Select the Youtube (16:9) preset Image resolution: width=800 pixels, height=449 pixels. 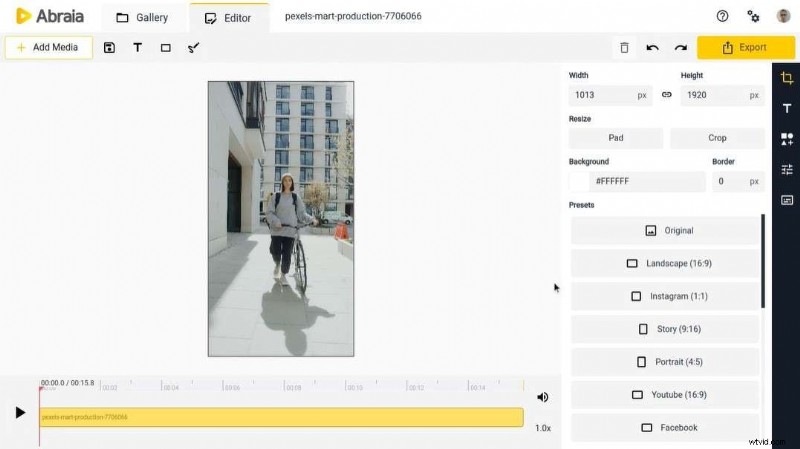tap(665, 395)
